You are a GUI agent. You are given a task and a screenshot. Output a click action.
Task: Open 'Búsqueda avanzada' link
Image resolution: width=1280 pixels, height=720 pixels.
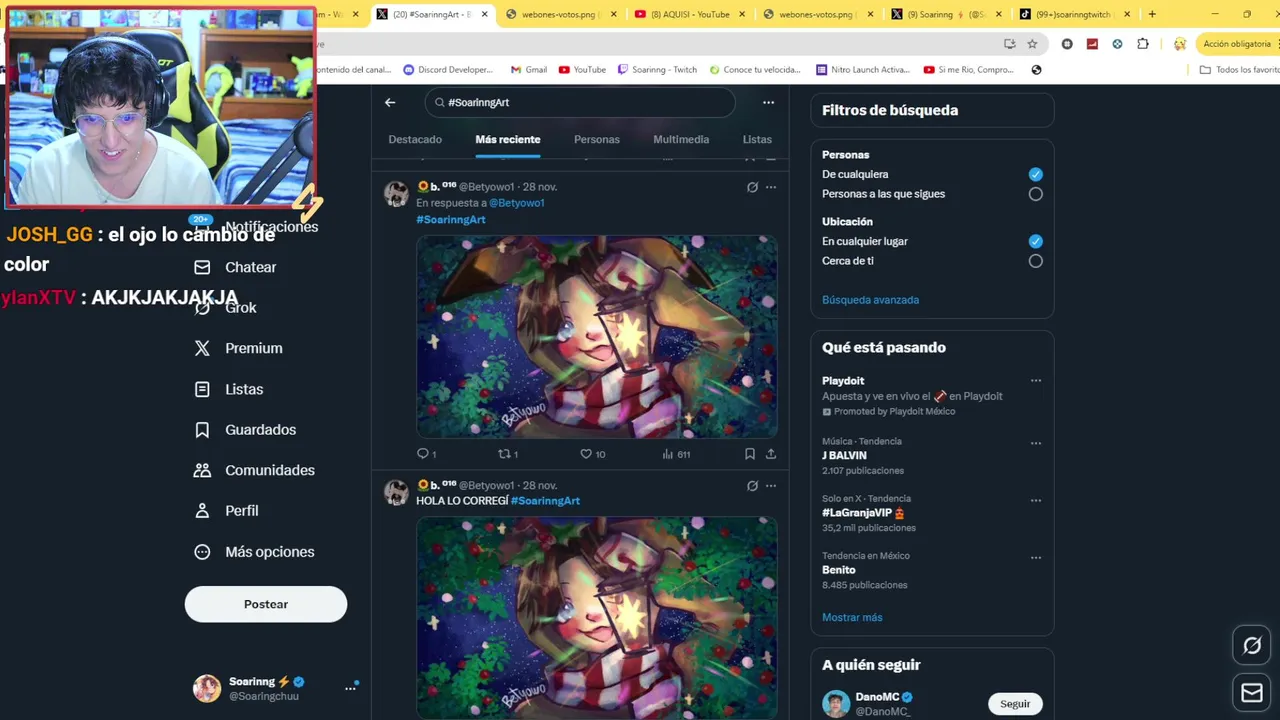(870, 300)
